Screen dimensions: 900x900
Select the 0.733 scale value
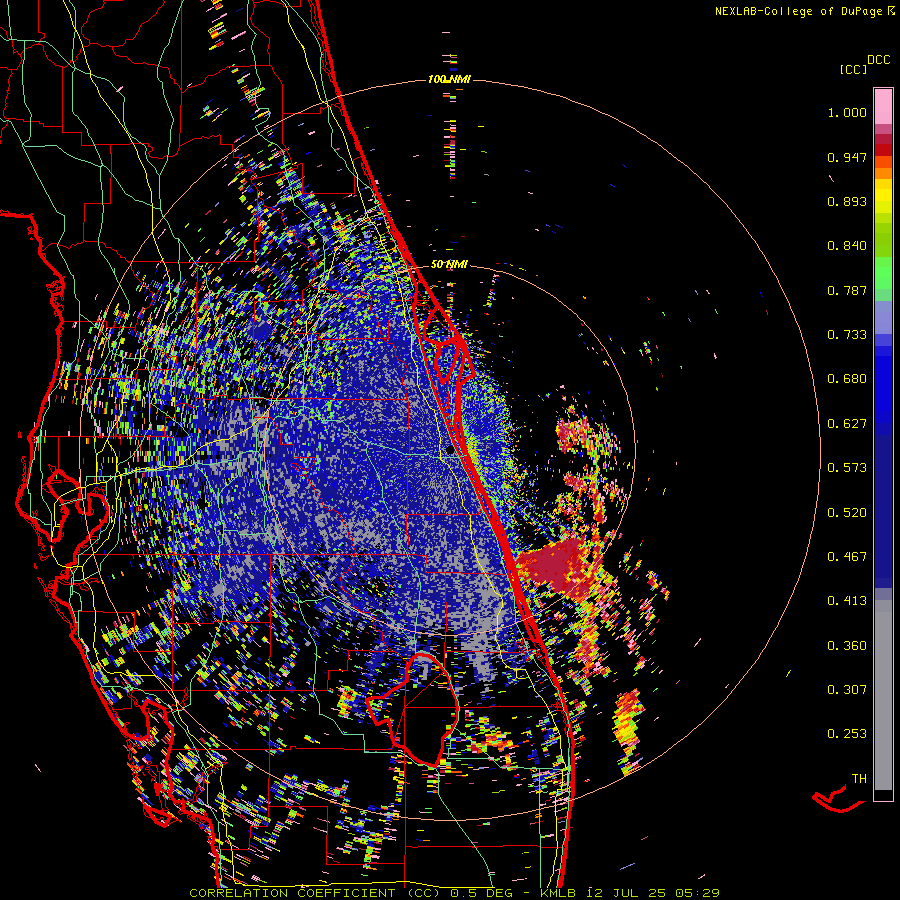[x=847, y=335]
